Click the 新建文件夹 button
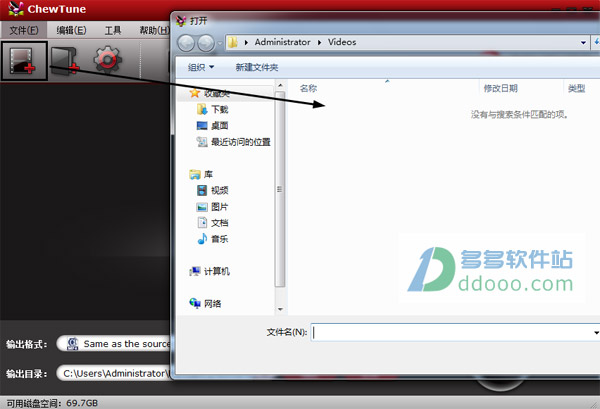Viewport: 600px width, 409px height. point(257,67)
